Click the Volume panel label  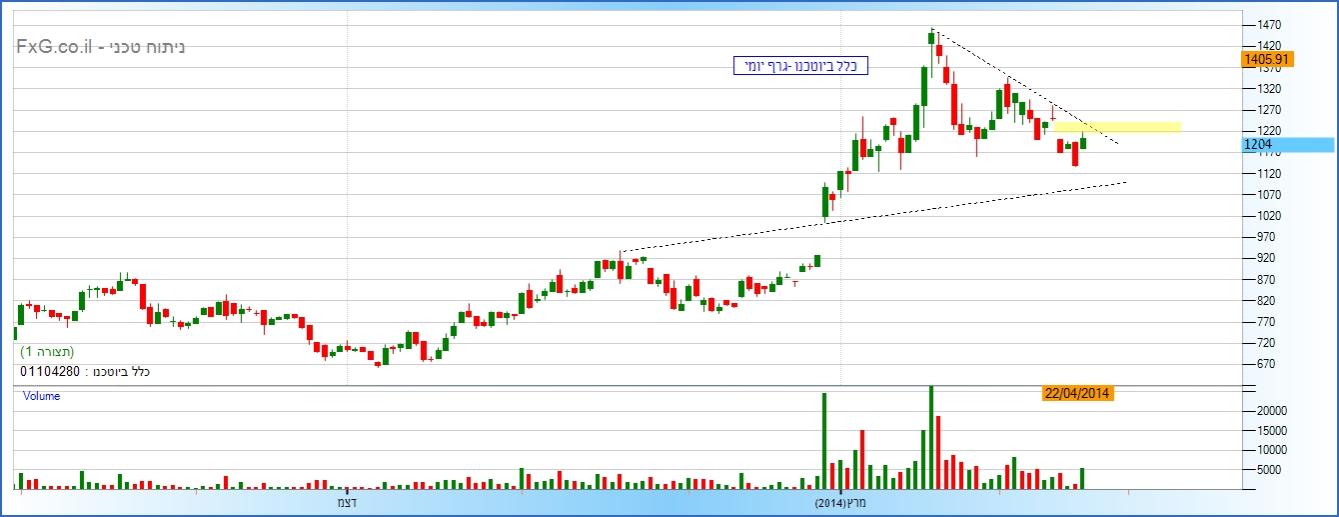[42, 396]
